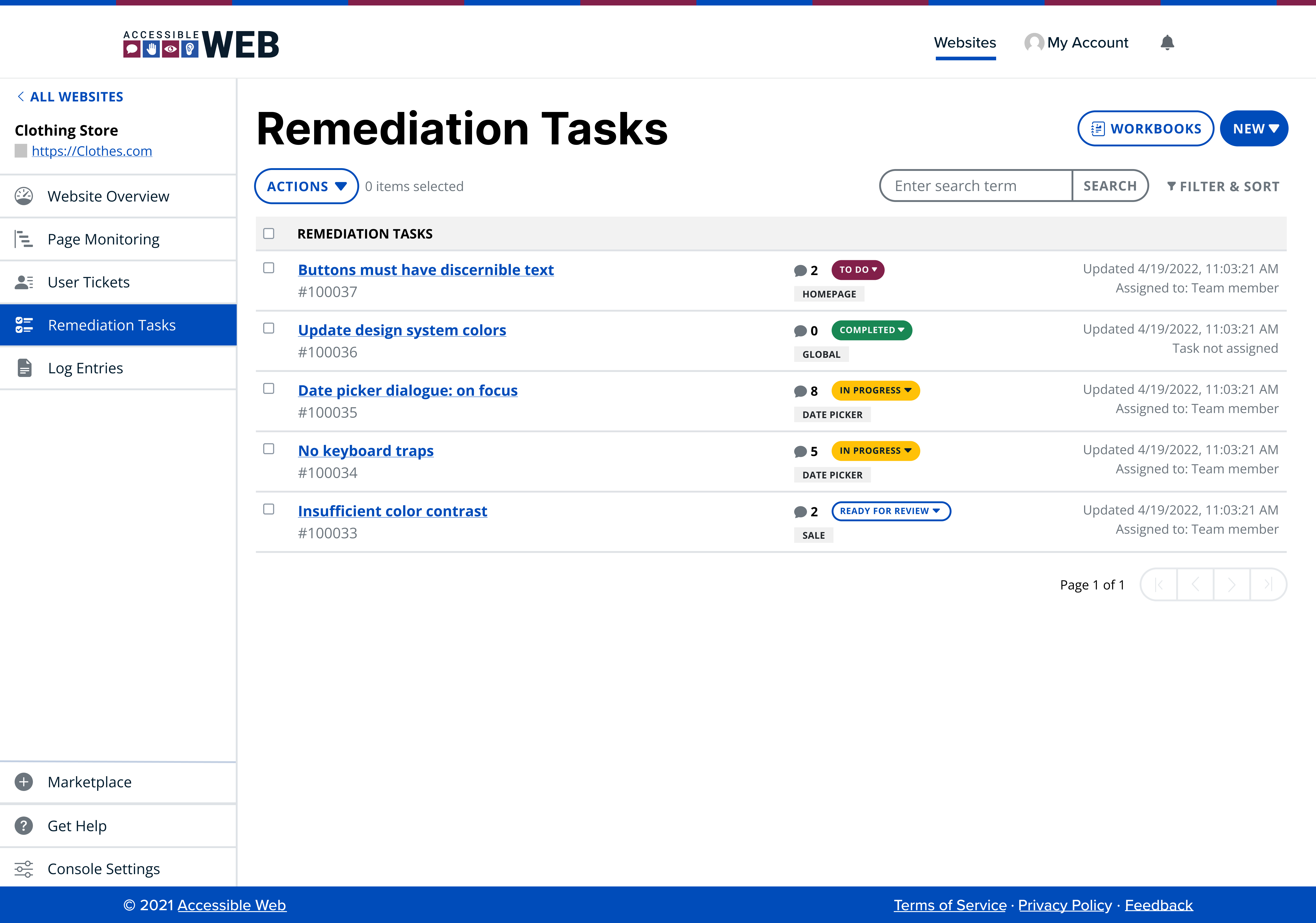Check the Update design system colors row
The height and width of the screenshot is (923, 1316).
269,328
